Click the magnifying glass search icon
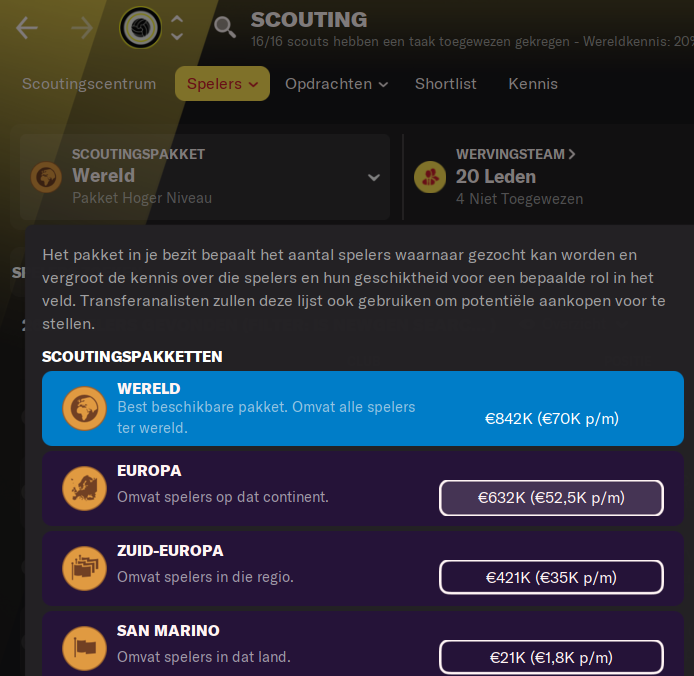The width and height of the screenshot is (694, 676). [x=225, y=27]
